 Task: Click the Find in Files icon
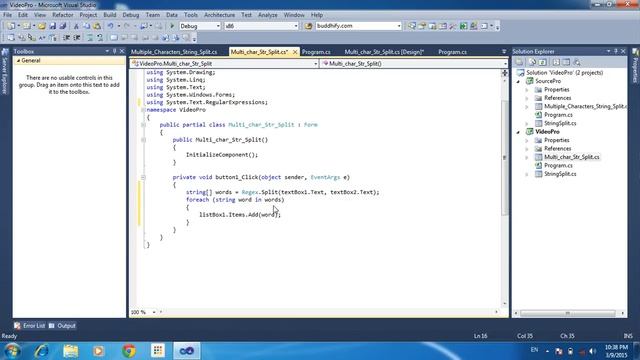click(308, 26)
